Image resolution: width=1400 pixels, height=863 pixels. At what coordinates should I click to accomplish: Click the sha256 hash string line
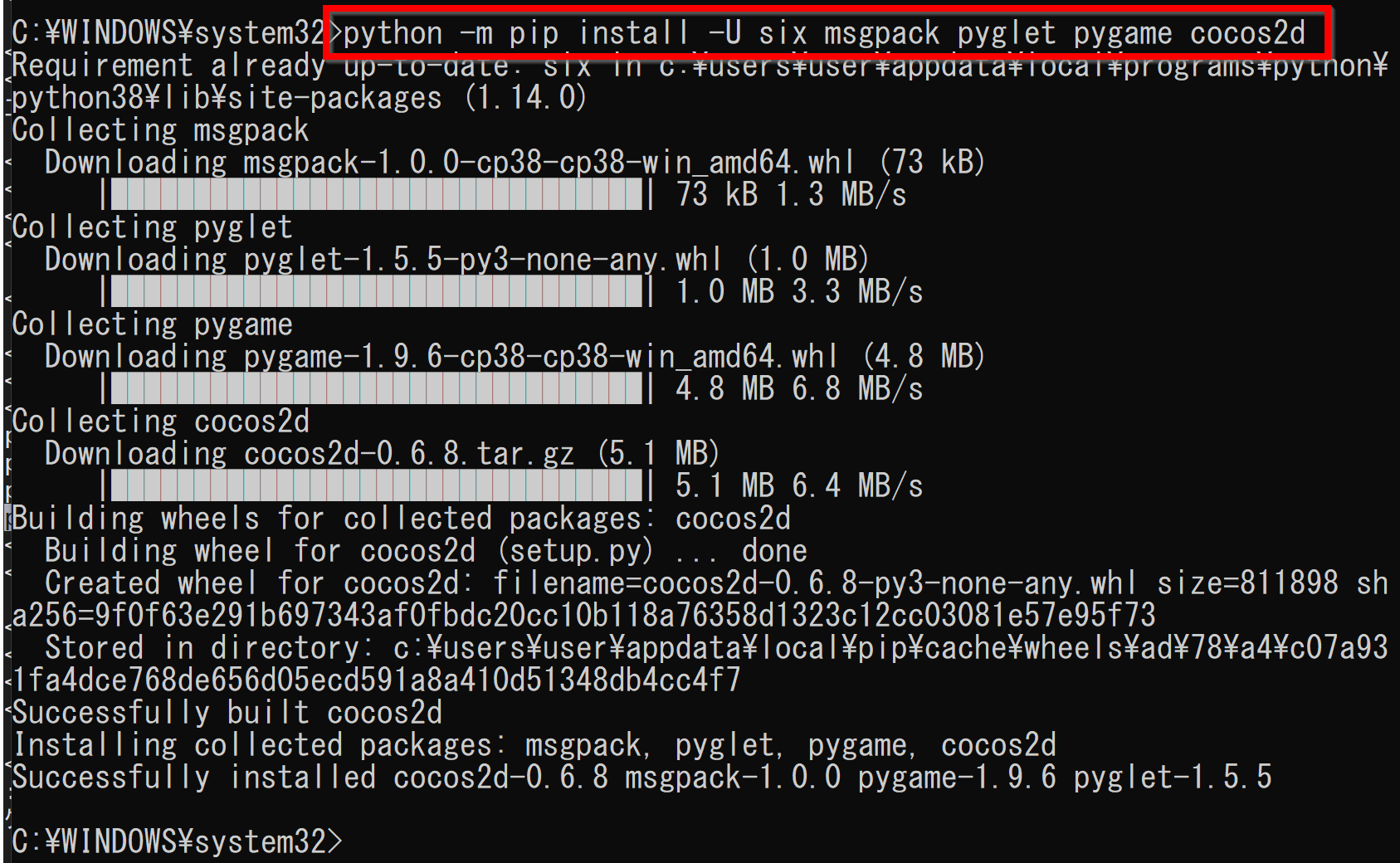583,616
